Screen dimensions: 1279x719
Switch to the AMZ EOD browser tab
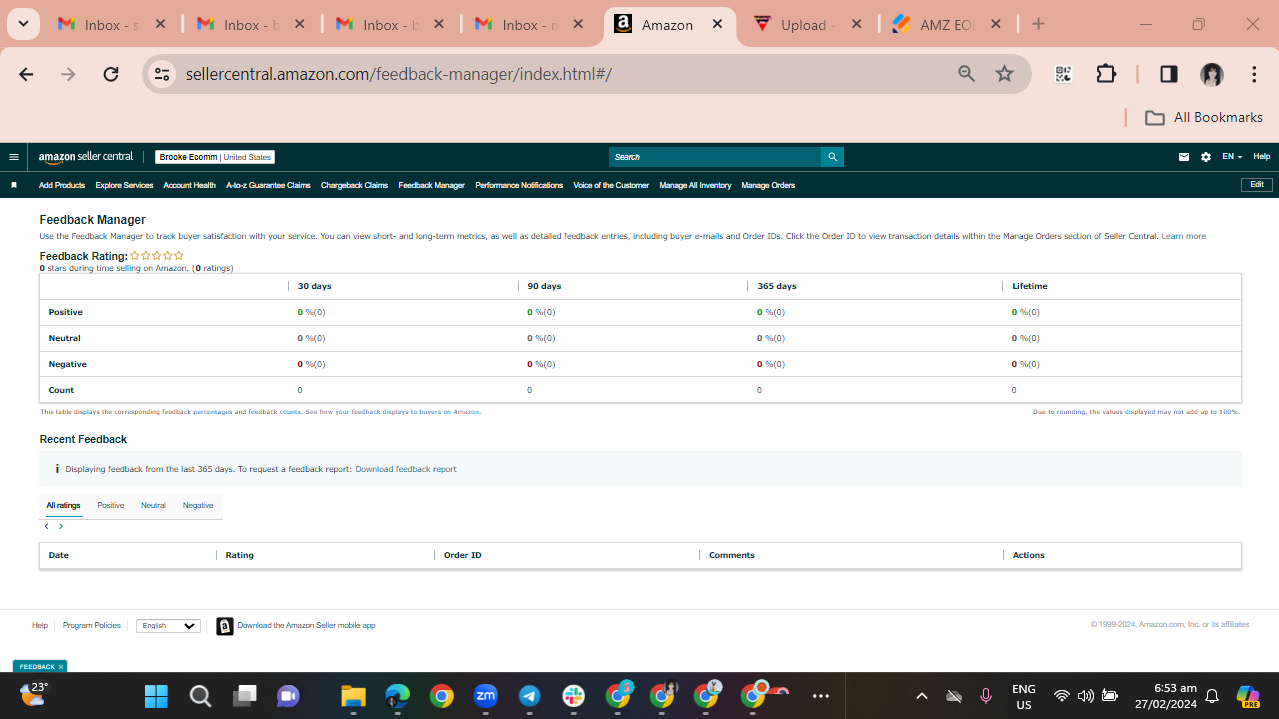pyautogui.click(x=946, y=25)
